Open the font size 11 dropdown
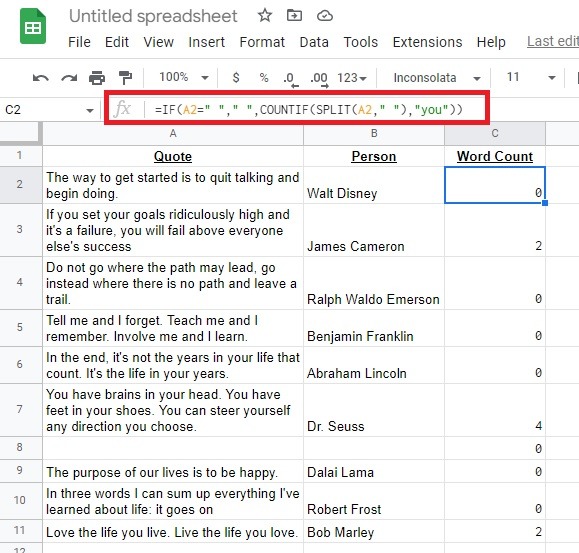Screen dimensions: 579x553 tap(531, 77)
